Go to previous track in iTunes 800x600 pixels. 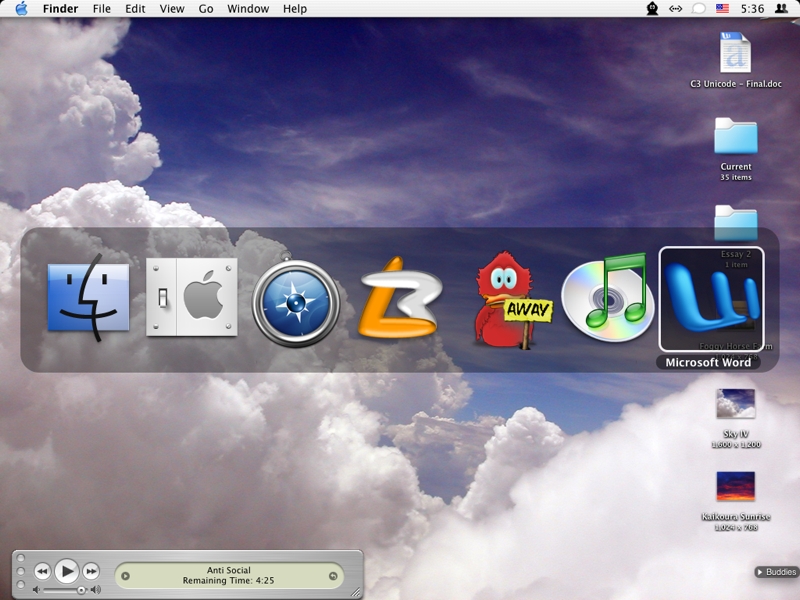pos(42,571)
